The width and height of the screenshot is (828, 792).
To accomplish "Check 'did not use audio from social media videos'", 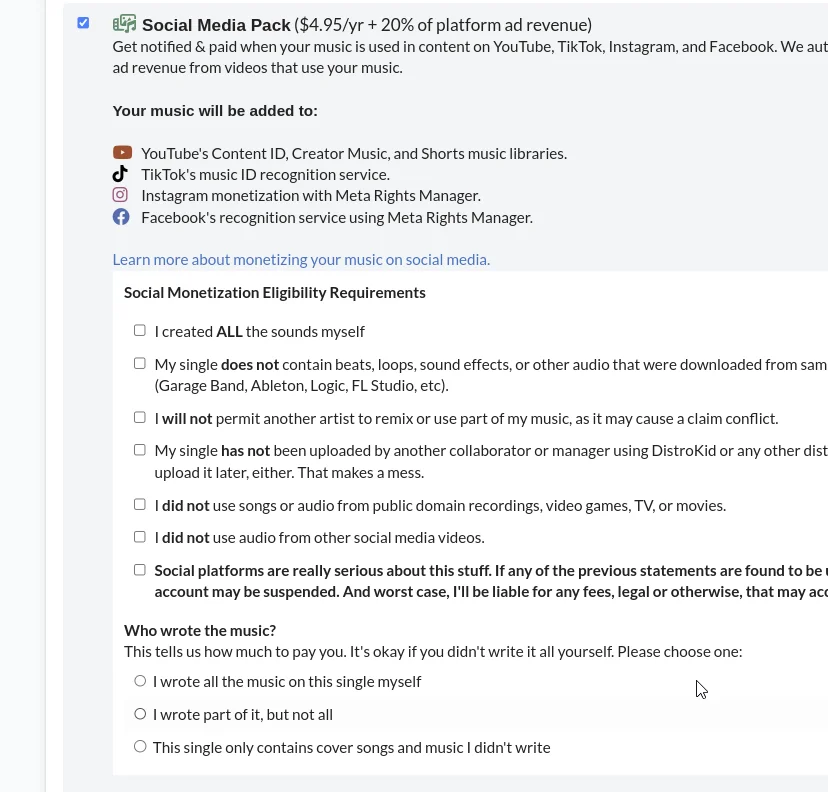I will [x=139, y=537].
